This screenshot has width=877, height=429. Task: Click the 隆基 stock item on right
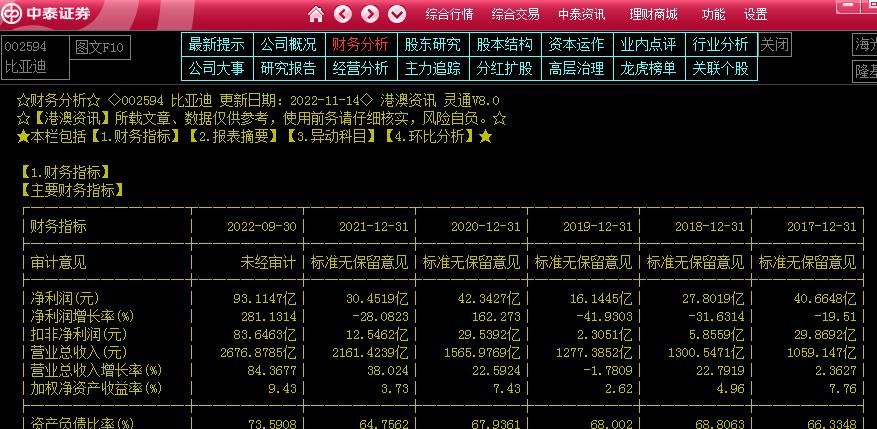click(x=865, y=72)
